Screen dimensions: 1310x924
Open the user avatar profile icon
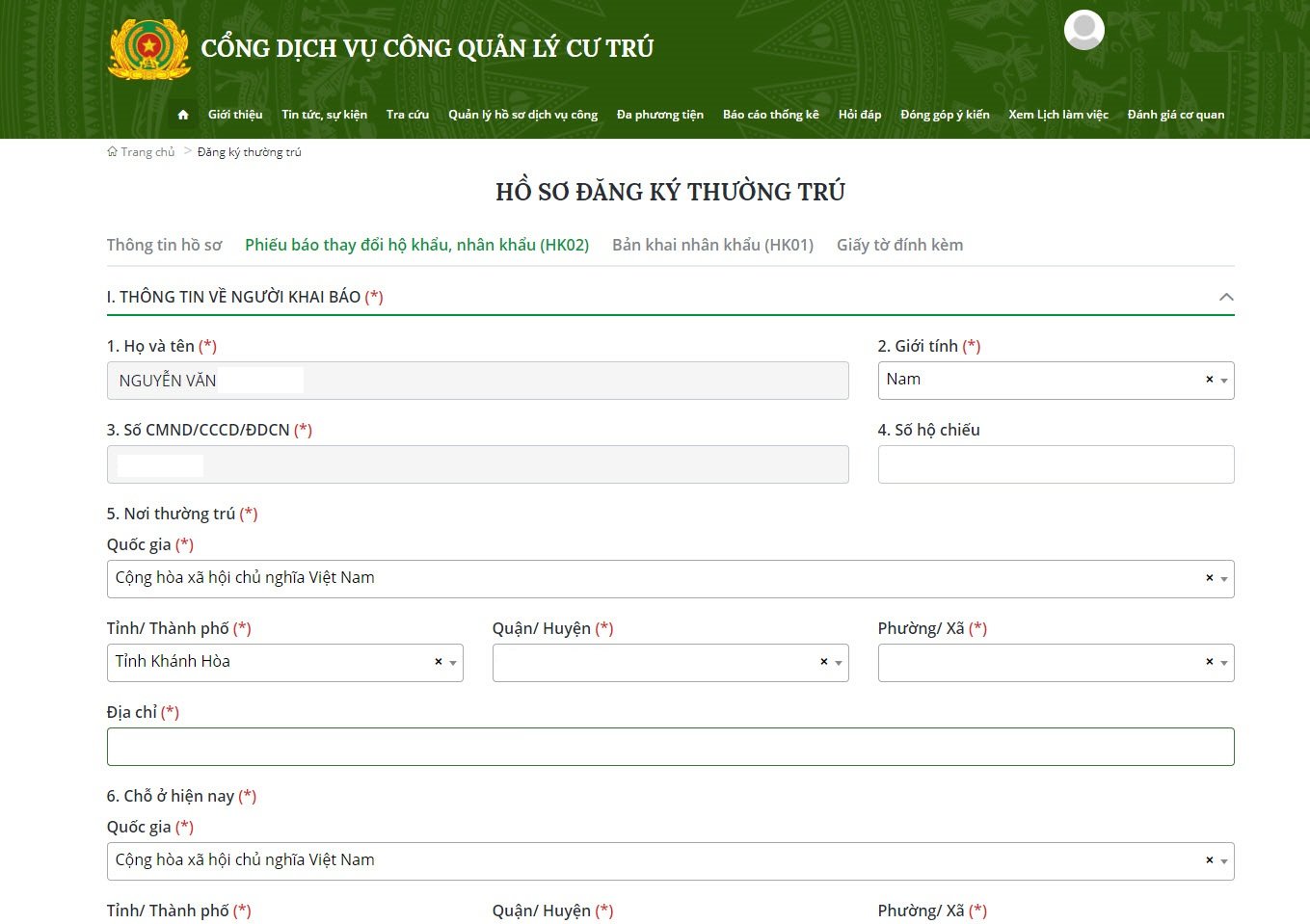1083,30
